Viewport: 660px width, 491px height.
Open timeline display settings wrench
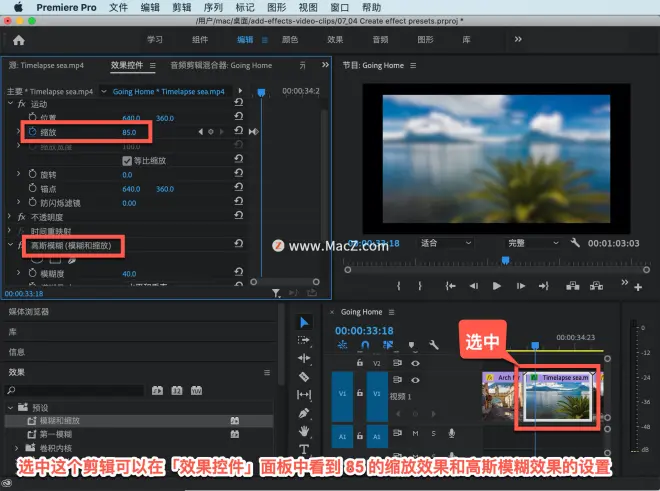tap(434, 345)
